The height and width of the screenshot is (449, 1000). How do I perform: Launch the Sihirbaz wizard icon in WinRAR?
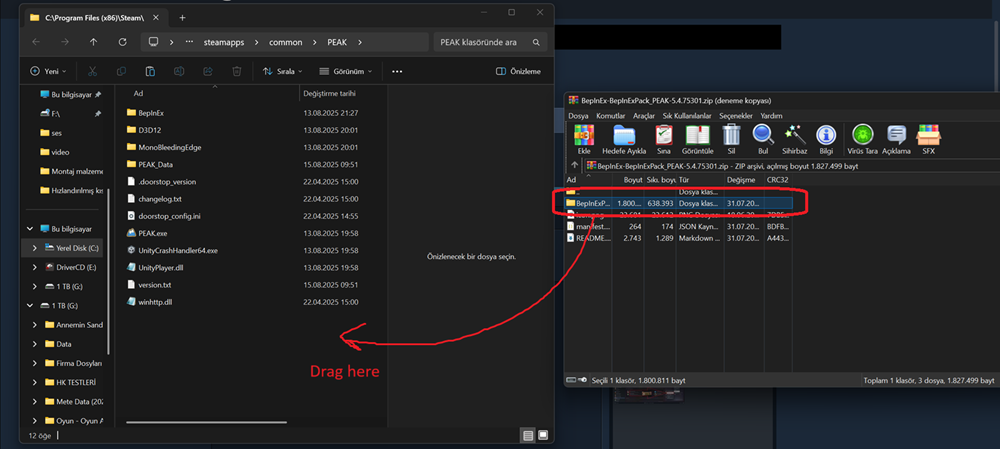[x=795, y=135]
